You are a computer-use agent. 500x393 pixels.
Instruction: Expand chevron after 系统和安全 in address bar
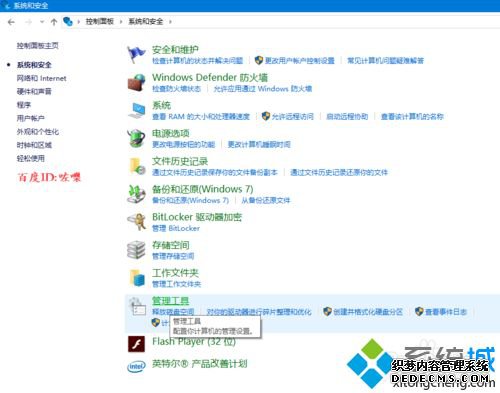pyautogui.click(x=170, y=22)
